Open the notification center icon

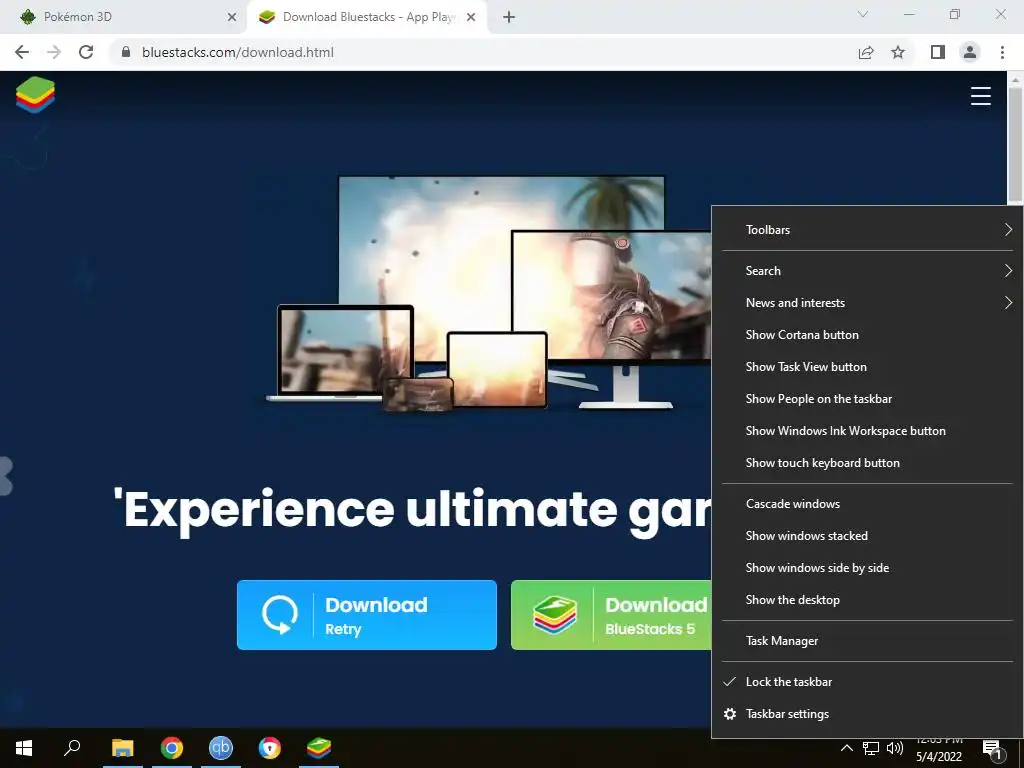pos(993,750)
